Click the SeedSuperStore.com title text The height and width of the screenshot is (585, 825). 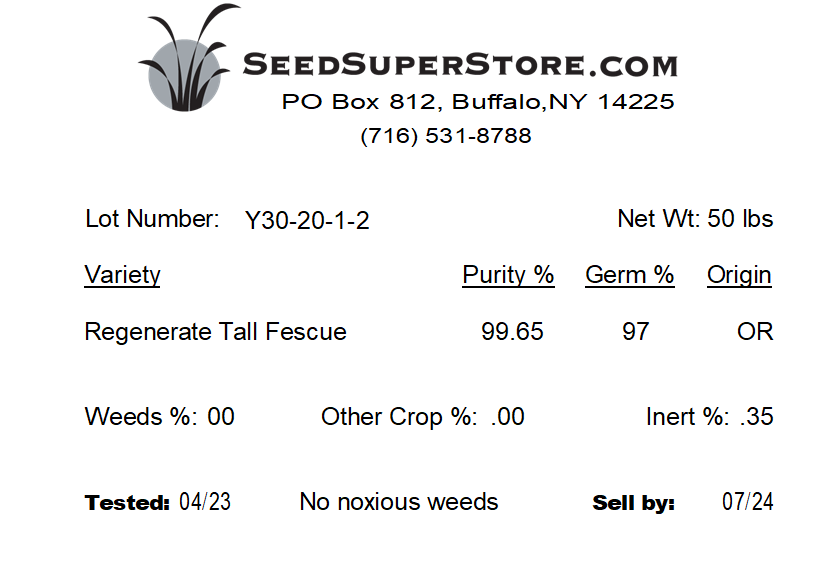tap(460, 65)
